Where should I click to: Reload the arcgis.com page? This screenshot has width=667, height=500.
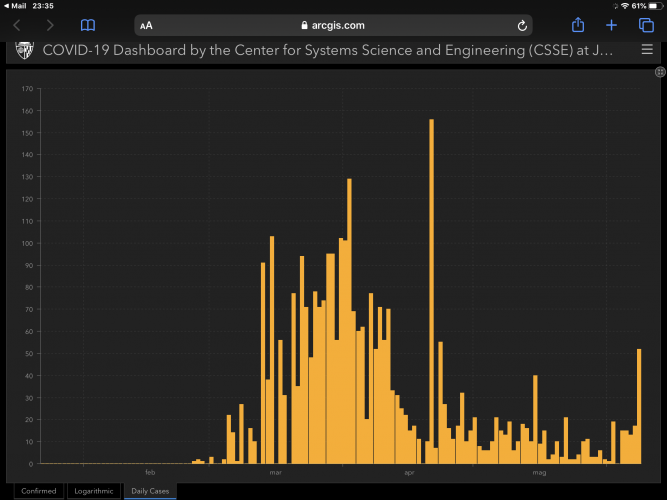522,25
